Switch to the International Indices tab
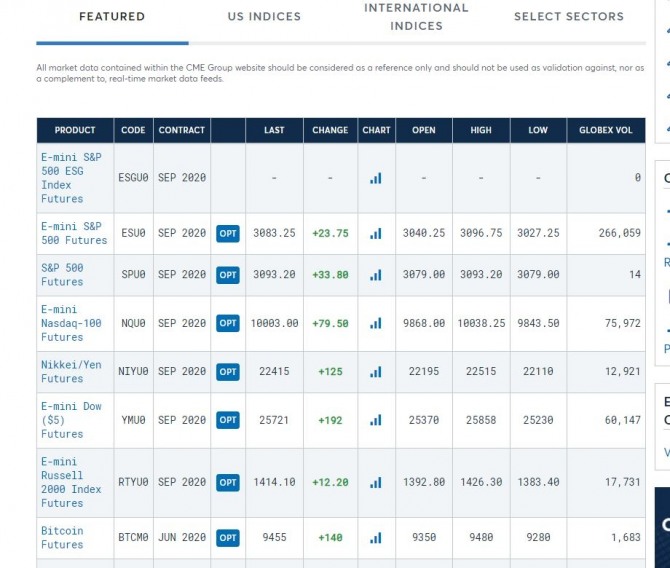The width and height of the screenshot is (670, 568). pos(416,17)
